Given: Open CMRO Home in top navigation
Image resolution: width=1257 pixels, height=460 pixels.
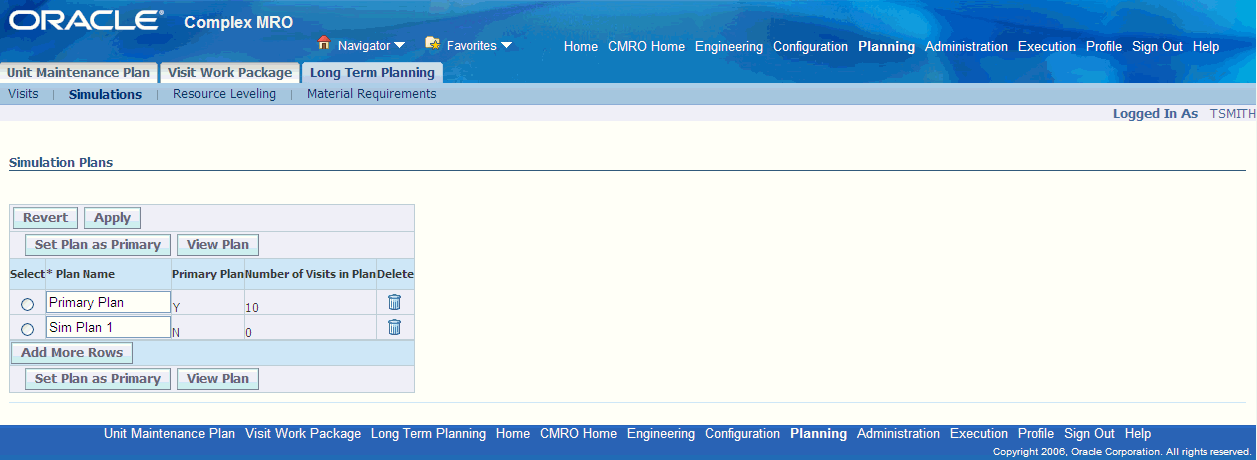Looking at the screenshot, I should (x=646, y=47).
